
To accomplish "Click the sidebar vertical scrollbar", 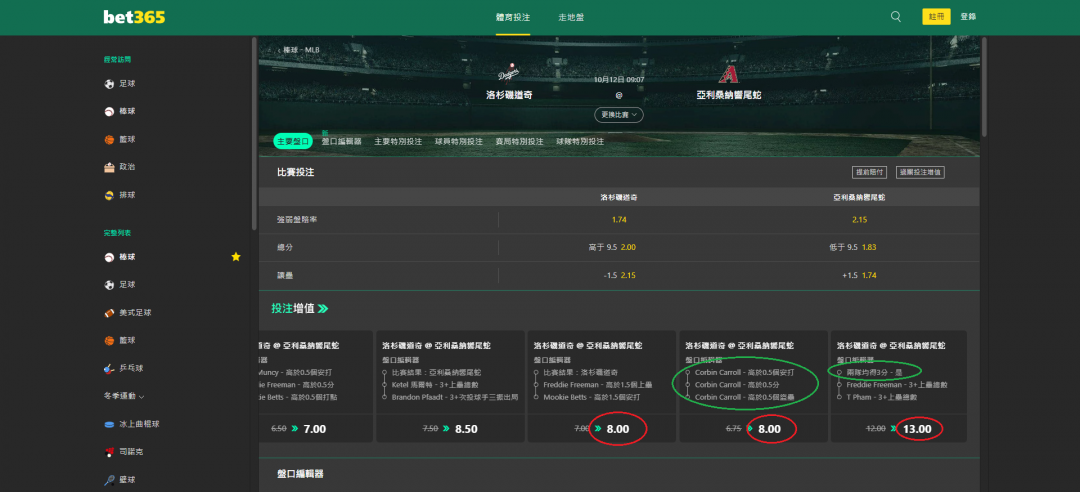I will click(x=254, y=134).
